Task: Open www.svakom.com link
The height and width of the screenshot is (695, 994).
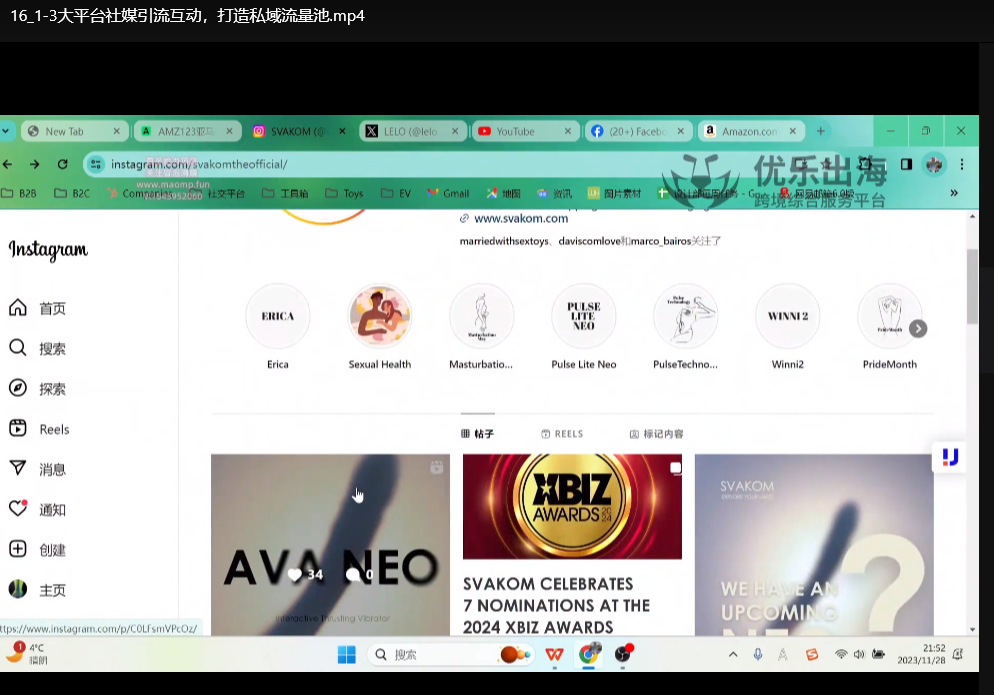Action: (521, 218)
